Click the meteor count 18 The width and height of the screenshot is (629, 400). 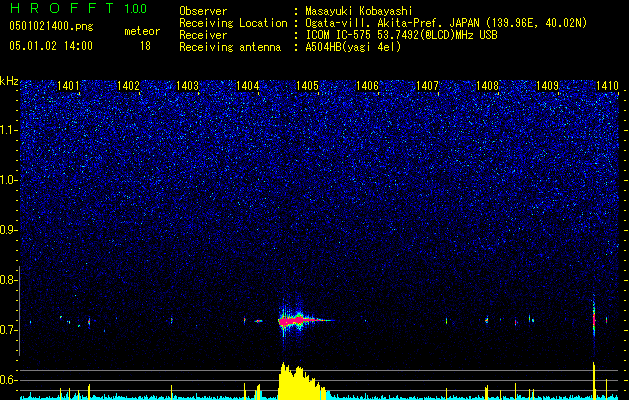point(145,46)
